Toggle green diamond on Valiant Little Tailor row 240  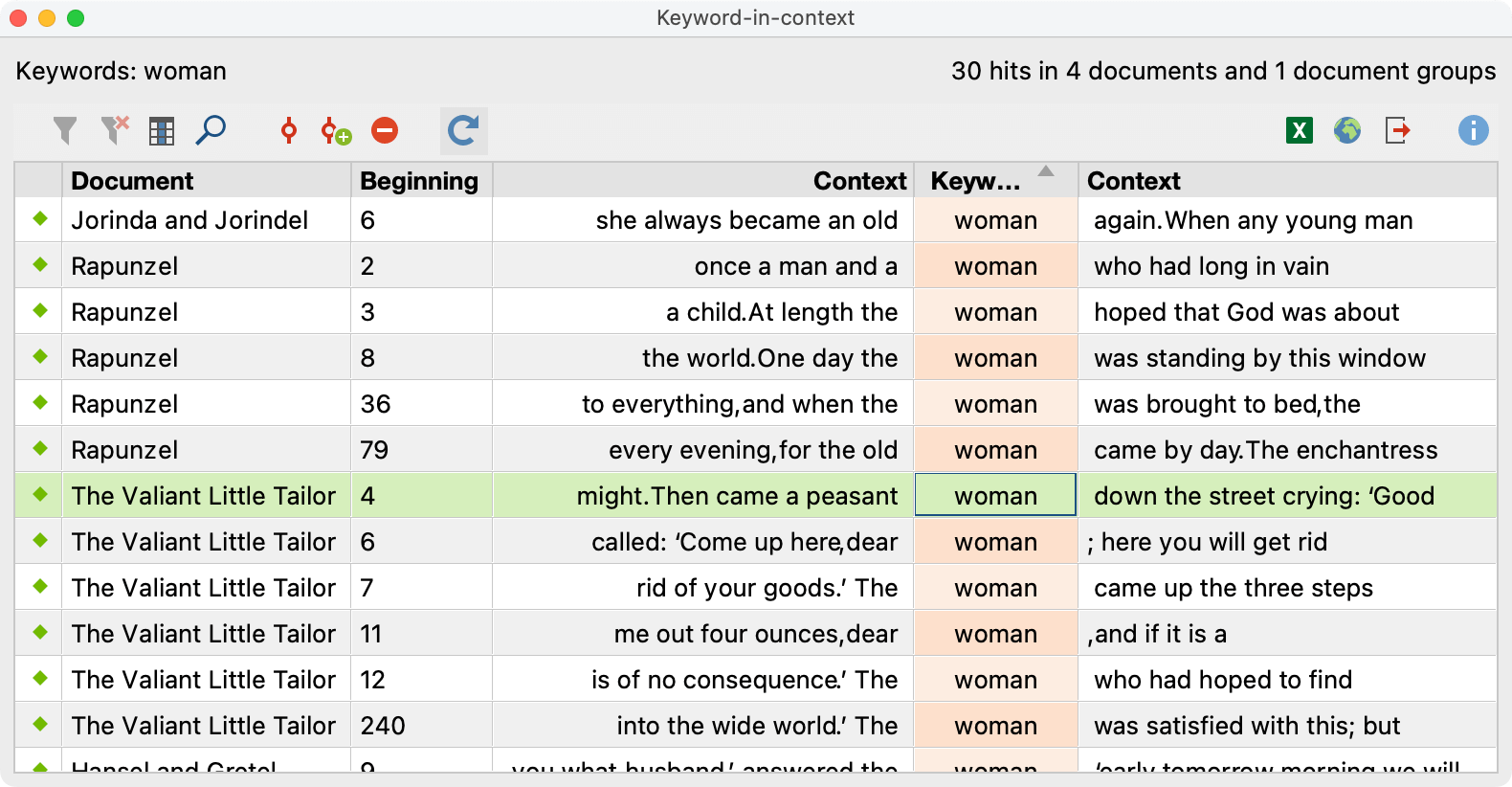pos(40,725)
